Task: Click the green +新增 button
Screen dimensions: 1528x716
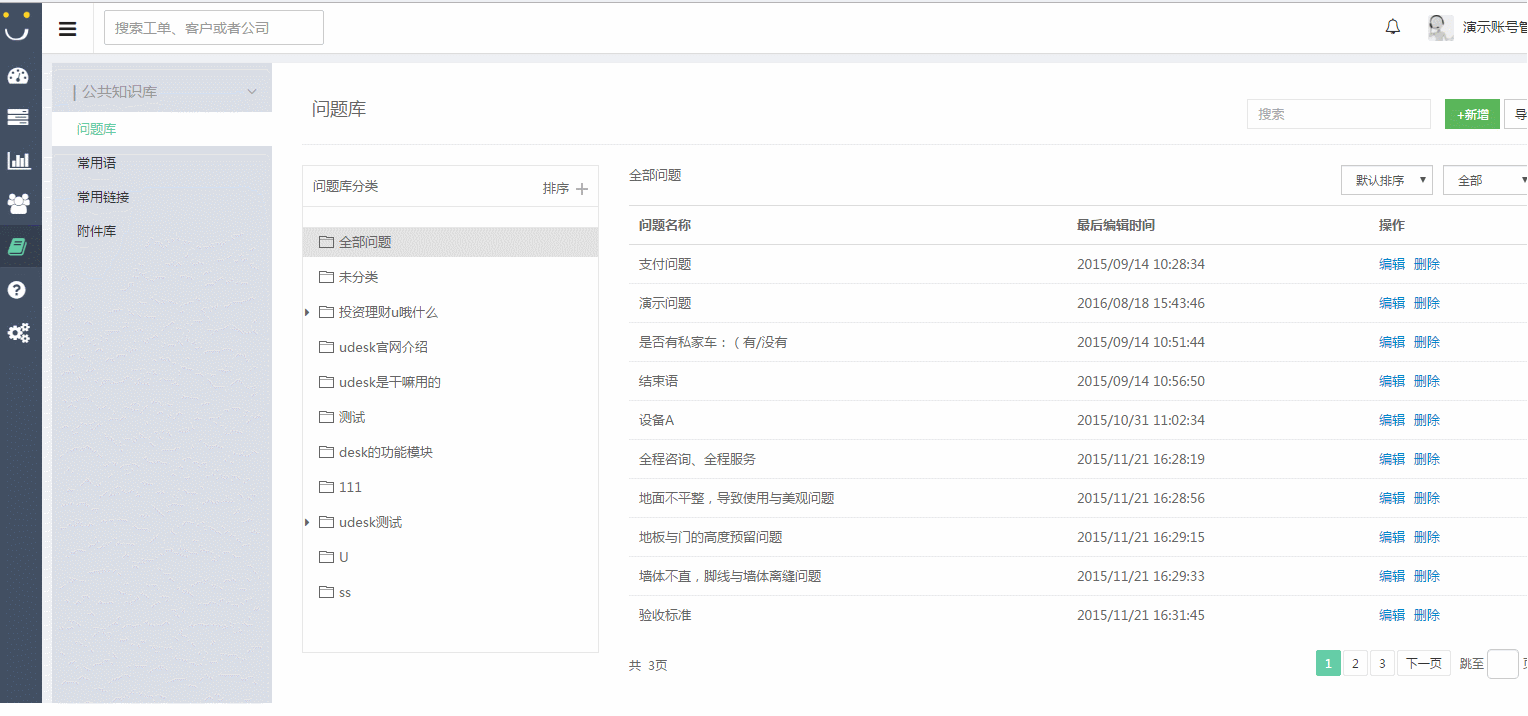Action: coord(1472,113)
